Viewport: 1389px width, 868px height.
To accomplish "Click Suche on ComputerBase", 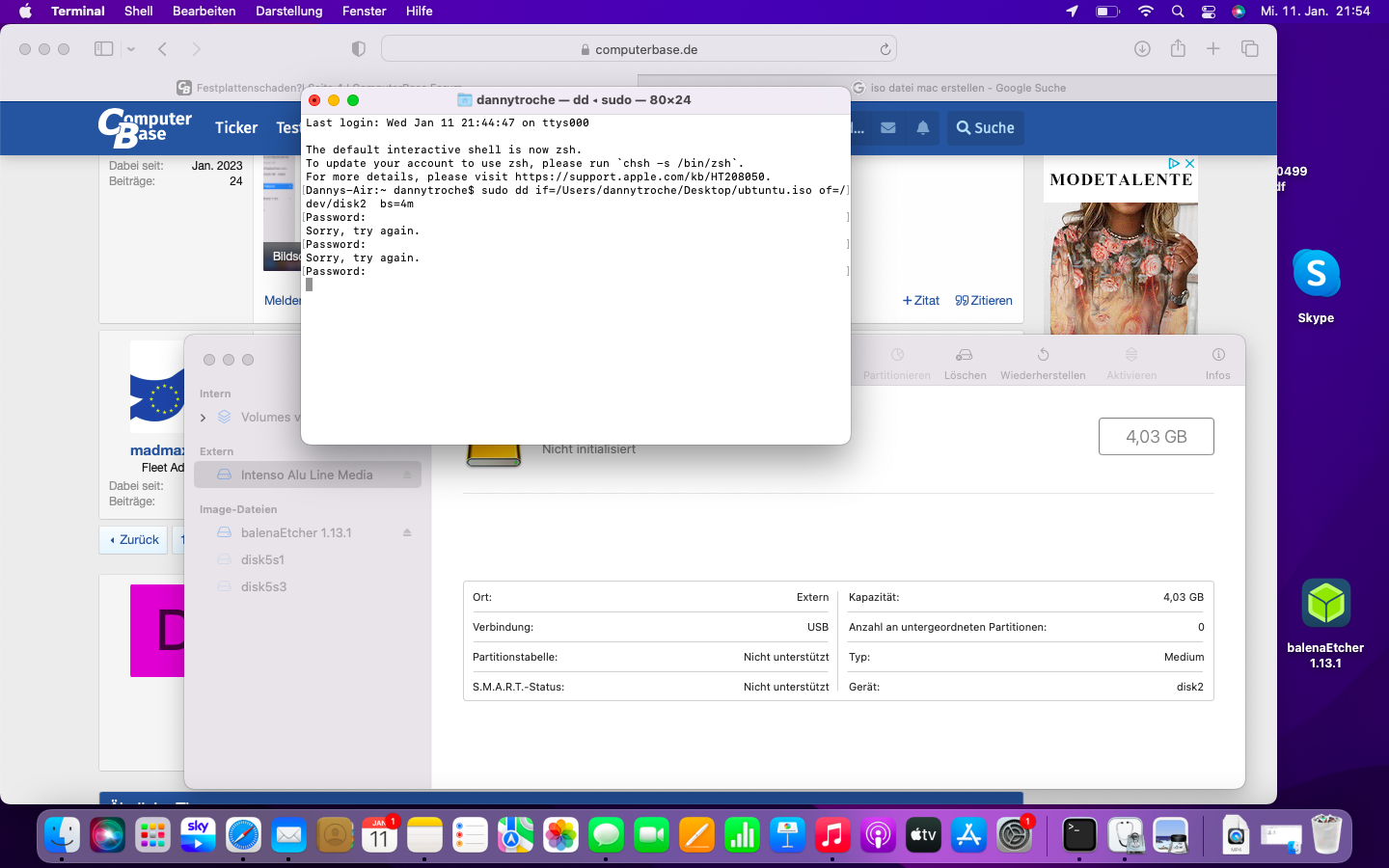I will (986, 127).
